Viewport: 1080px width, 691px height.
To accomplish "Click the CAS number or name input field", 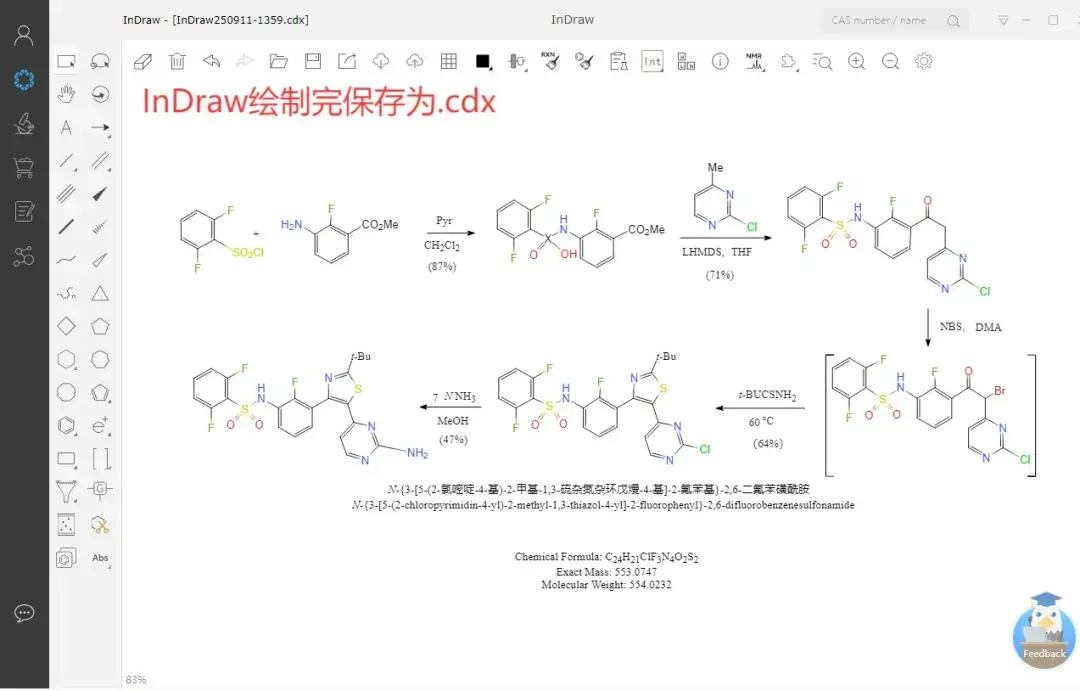I will [880, 19].
